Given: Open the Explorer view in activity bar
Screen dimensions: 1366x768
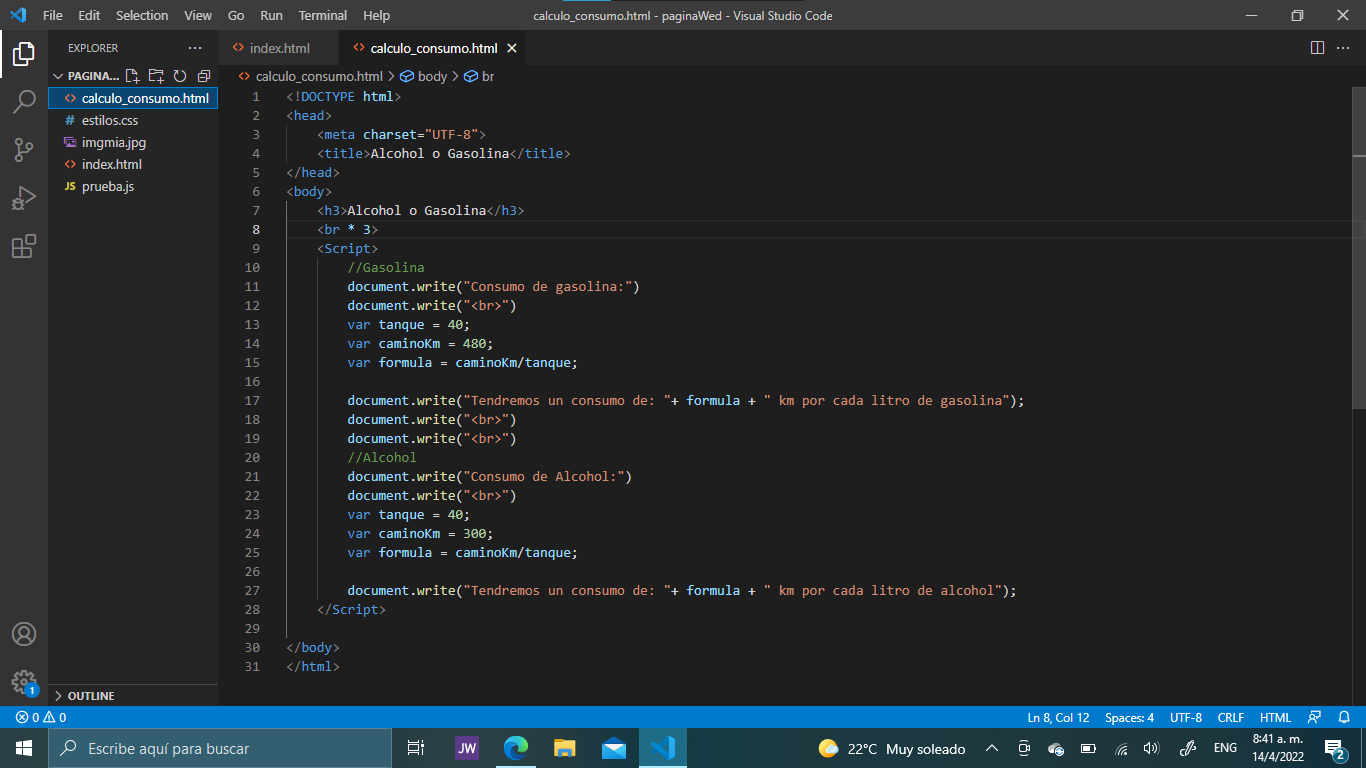Looking at the screenshot, I should pos(24,53).
